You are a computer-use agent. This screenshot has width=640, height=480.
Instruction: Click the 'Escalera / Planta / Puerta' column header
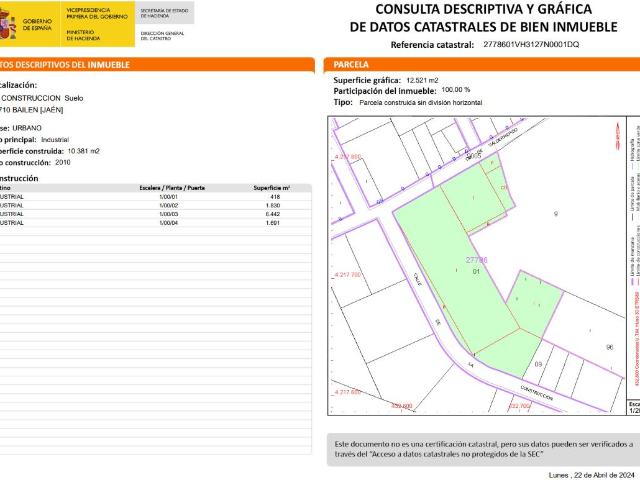click(172, 188)
